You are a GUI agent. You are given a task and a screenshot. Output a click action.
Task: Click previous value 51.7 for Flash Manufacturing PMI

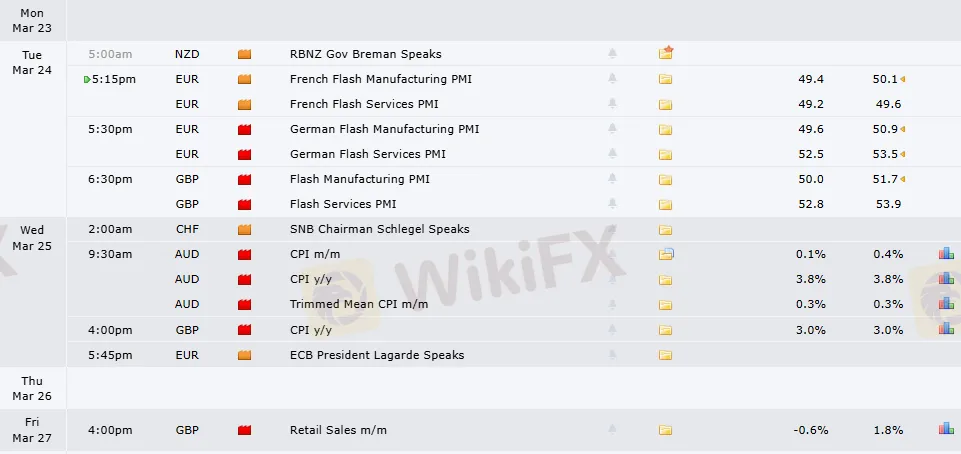[887, 179]
